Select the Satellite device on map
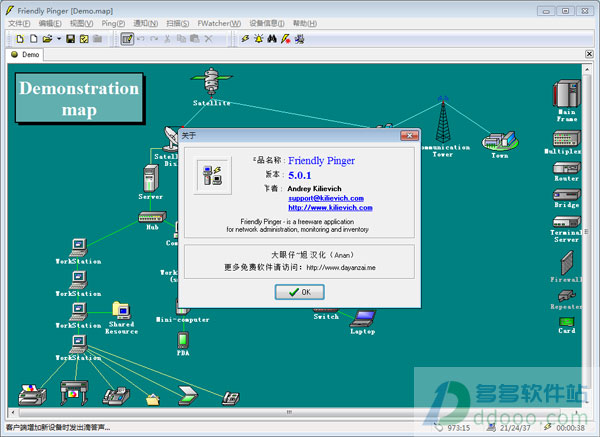Screen dimensions: 600x437 [211, 81]
